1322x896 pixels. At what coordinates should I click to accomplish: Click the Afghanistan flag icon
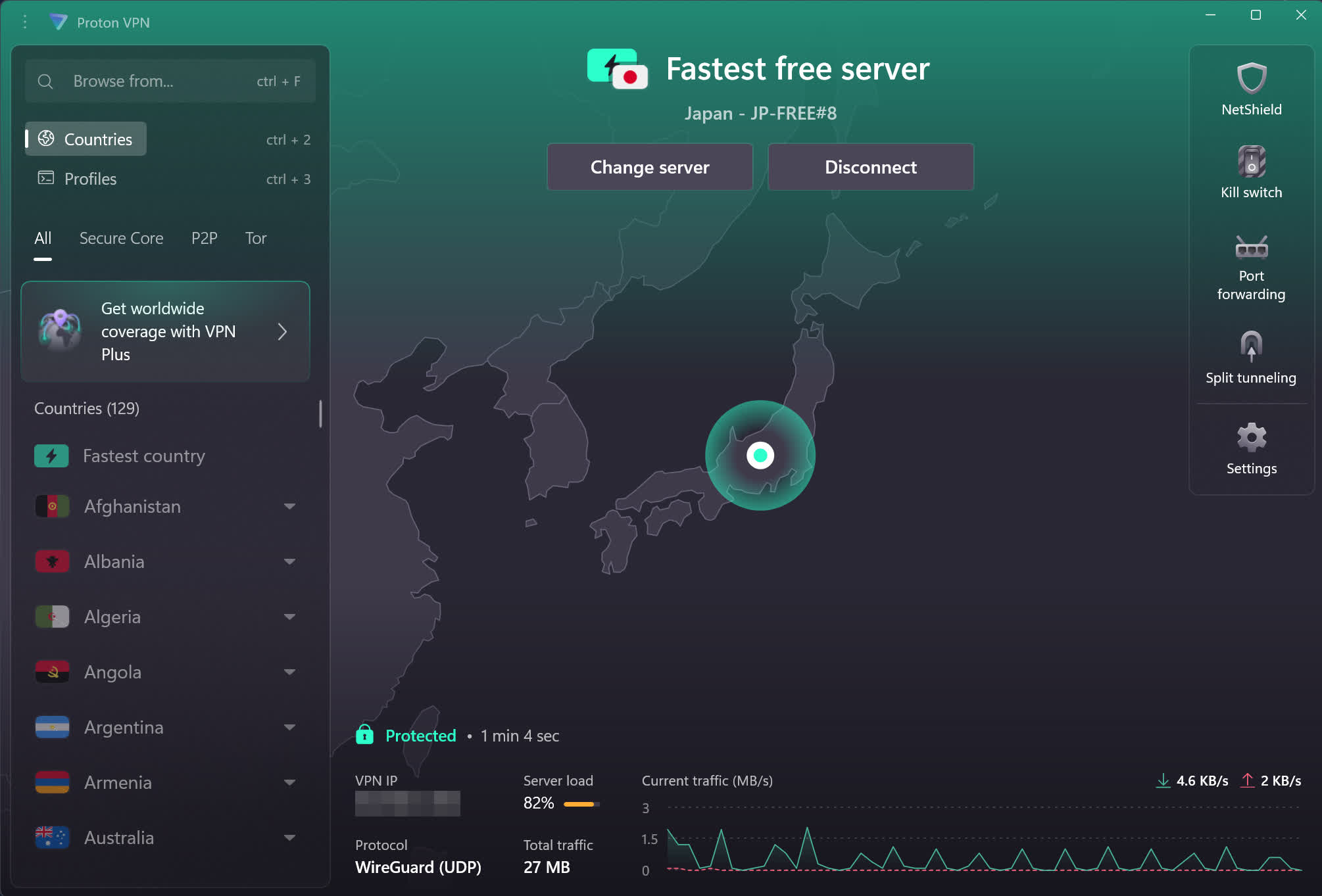click(52, 506)
